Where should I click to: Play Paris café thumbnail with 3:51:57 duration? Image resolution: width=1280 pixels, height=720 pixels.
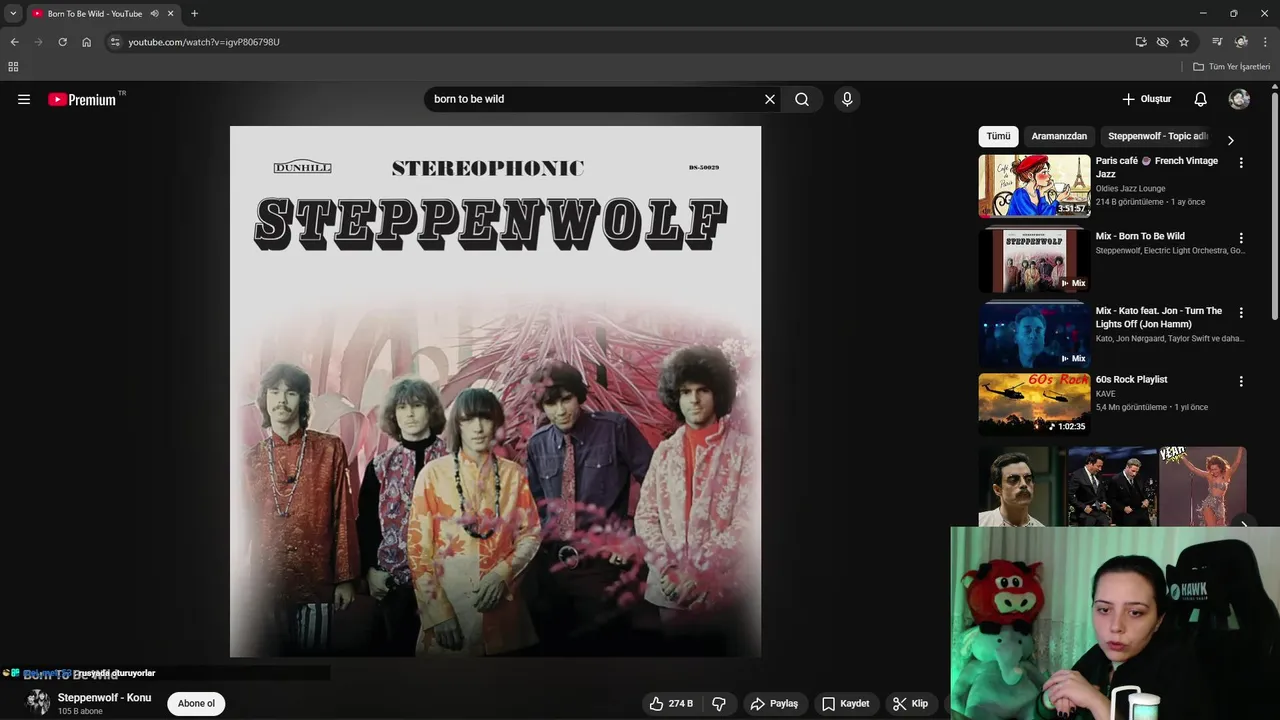point(1034,186)
